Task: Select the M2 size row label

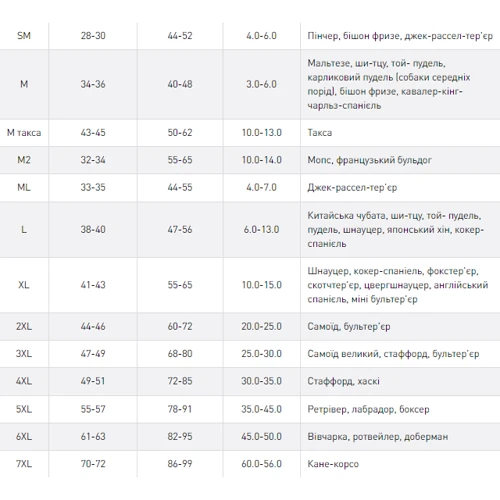Action: pyautogui.click(x=24, y=160)
